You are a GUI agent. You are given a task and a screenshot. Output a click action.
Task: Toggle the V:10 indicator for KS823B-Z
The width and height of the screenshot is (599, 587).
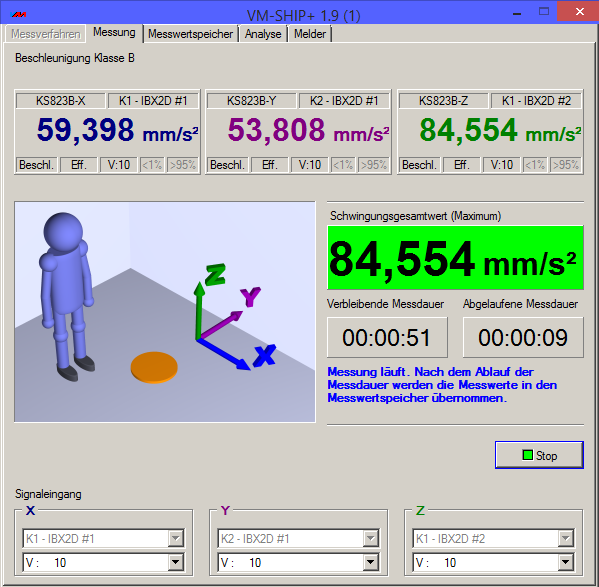[x=502, y=165]
